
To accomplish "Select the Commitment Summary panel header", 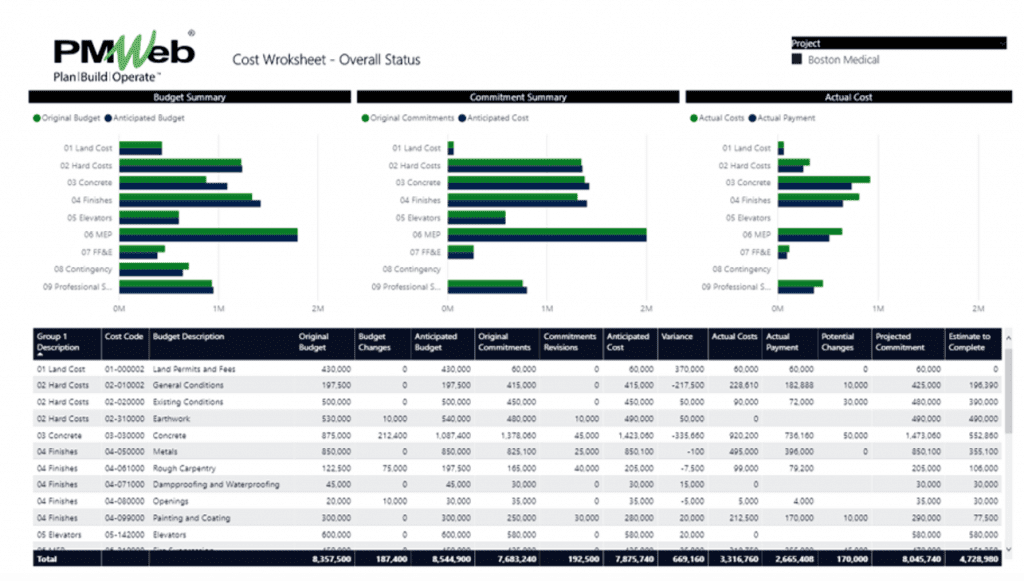I will pos(520,97).
